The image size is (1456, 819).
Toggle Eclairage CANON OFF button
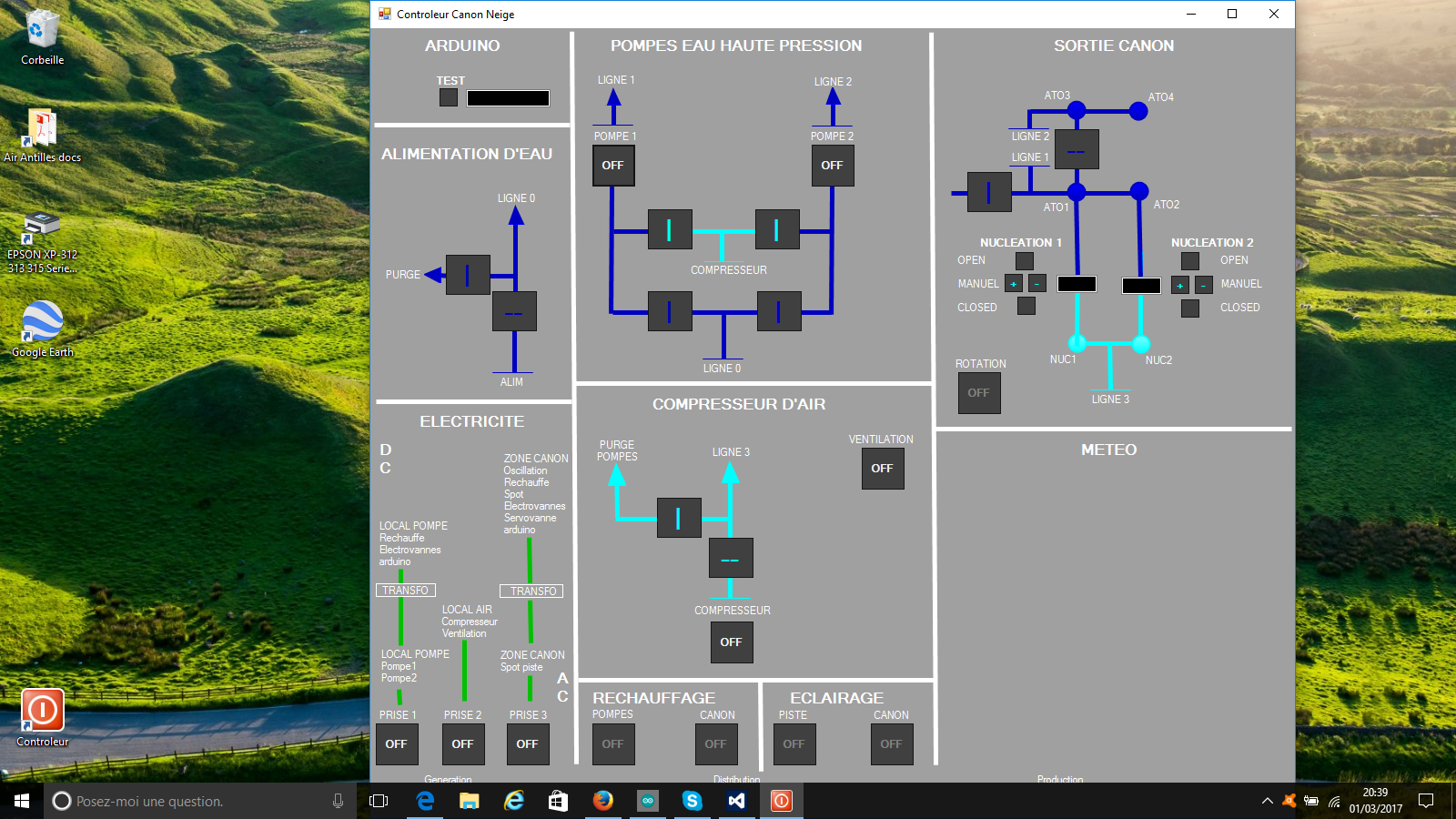click(892, 744)
